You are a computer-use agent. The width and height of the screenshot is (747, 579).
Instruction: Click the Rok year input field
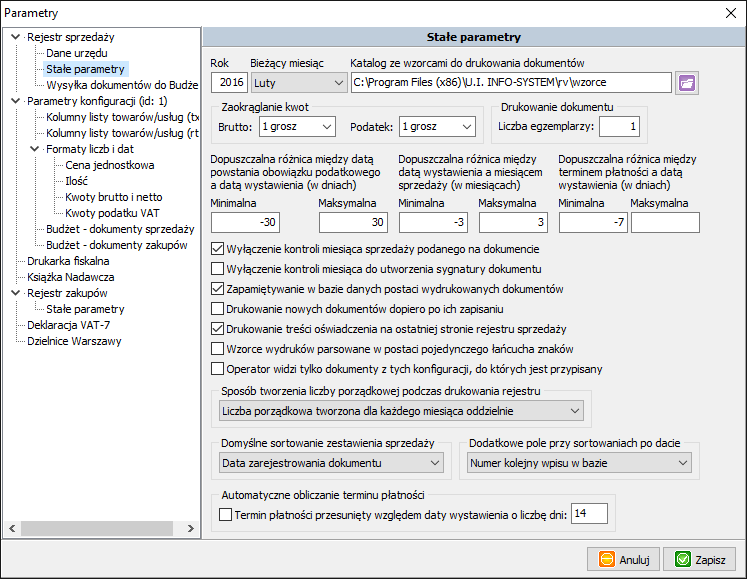pyautogui.click(x=229, y=82)
